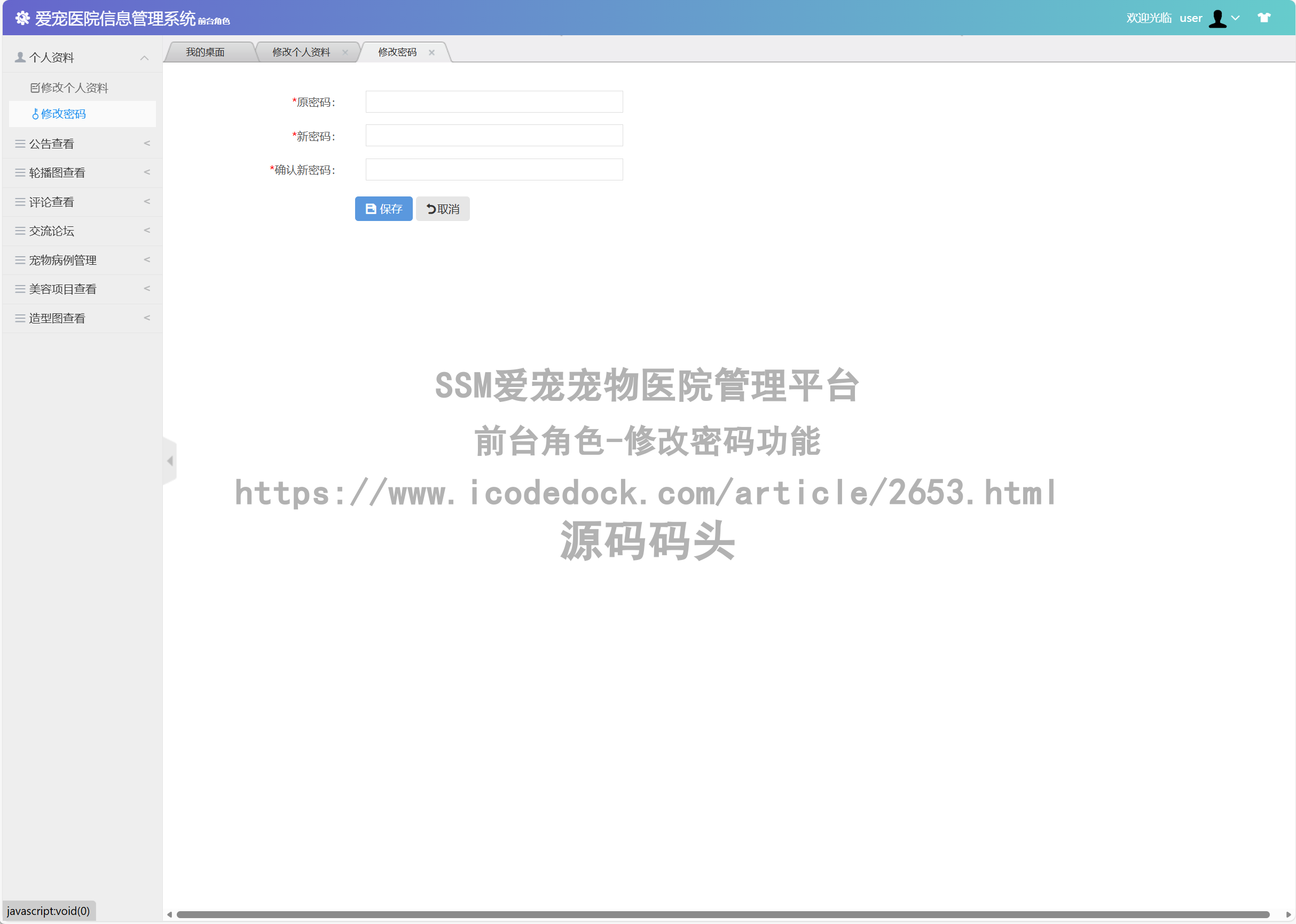Click the horizontal scrollbar track
The image size is (1296, 924).
(x=723, y=914)
